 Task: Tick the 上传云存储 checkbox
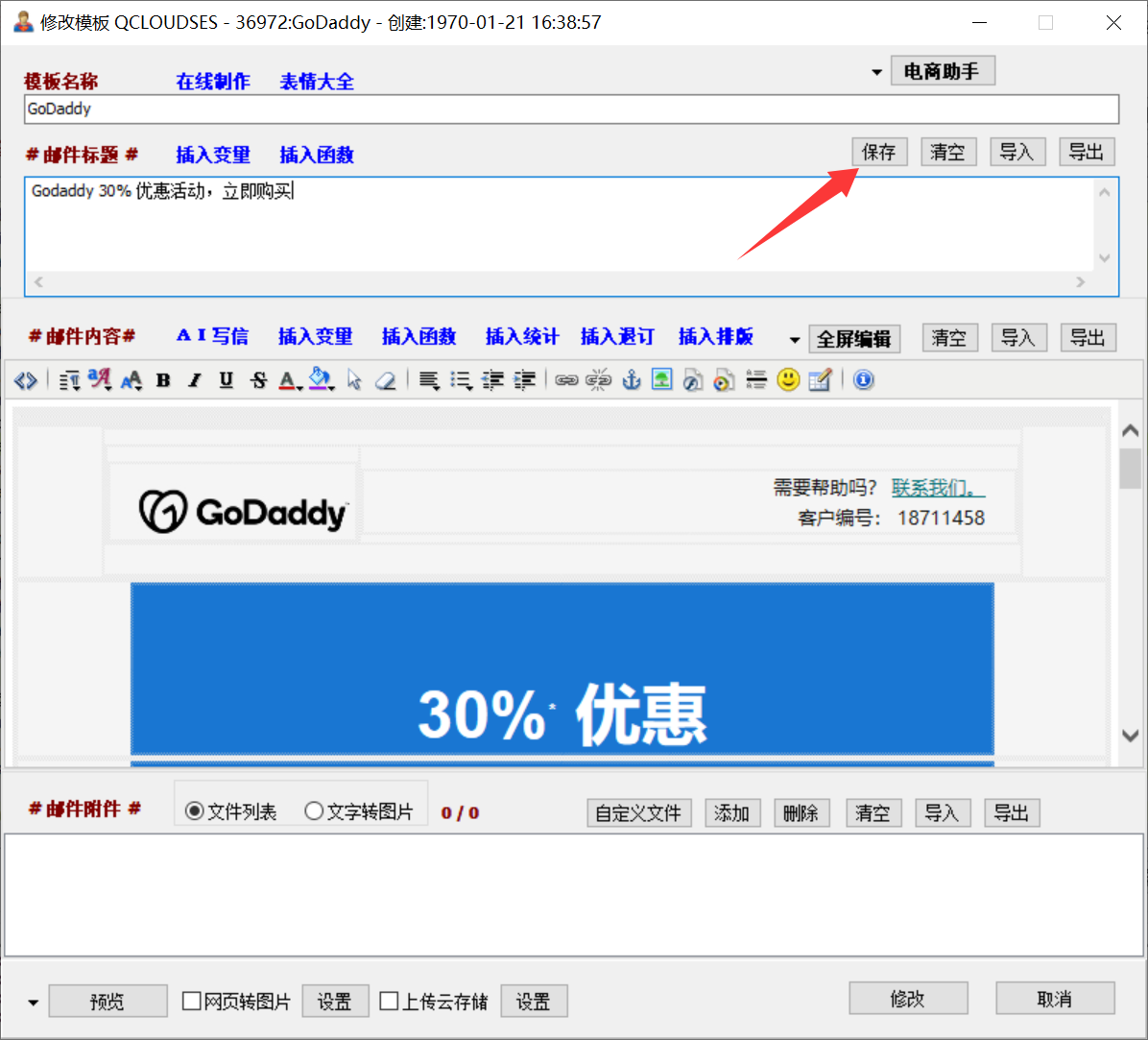[x=389, y=1002]
